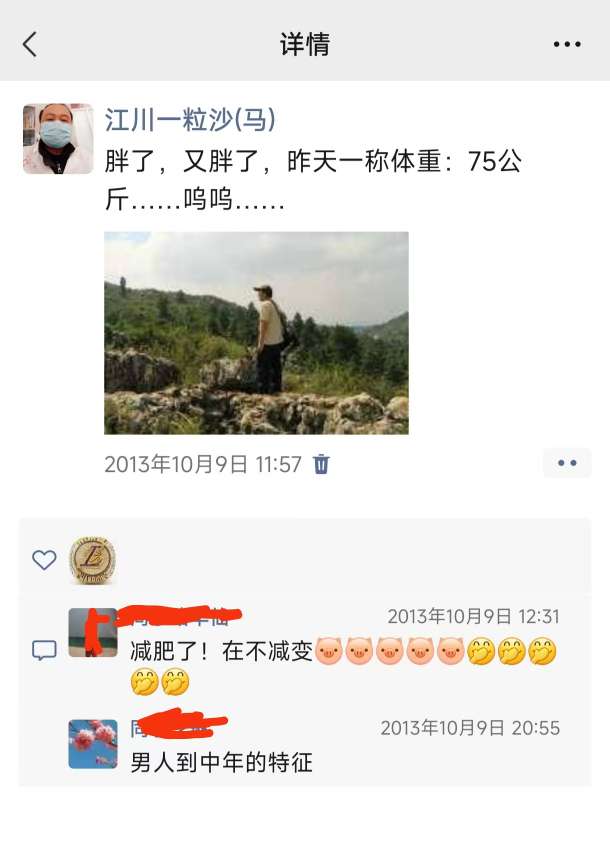Delete the post using trash icon

click(x=321, y=463)
